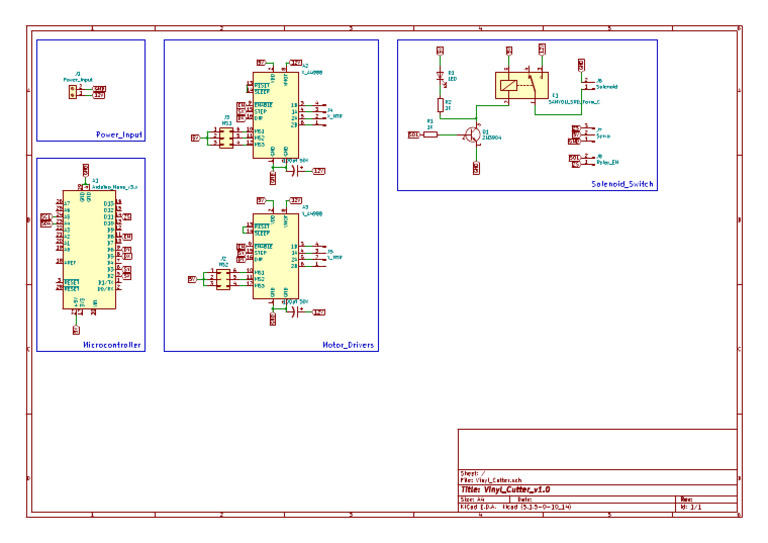The height and width of the screenshot is (543, 768).
Task: Click the A3 A4988 stepper driver body
Action: click(275, 257)
